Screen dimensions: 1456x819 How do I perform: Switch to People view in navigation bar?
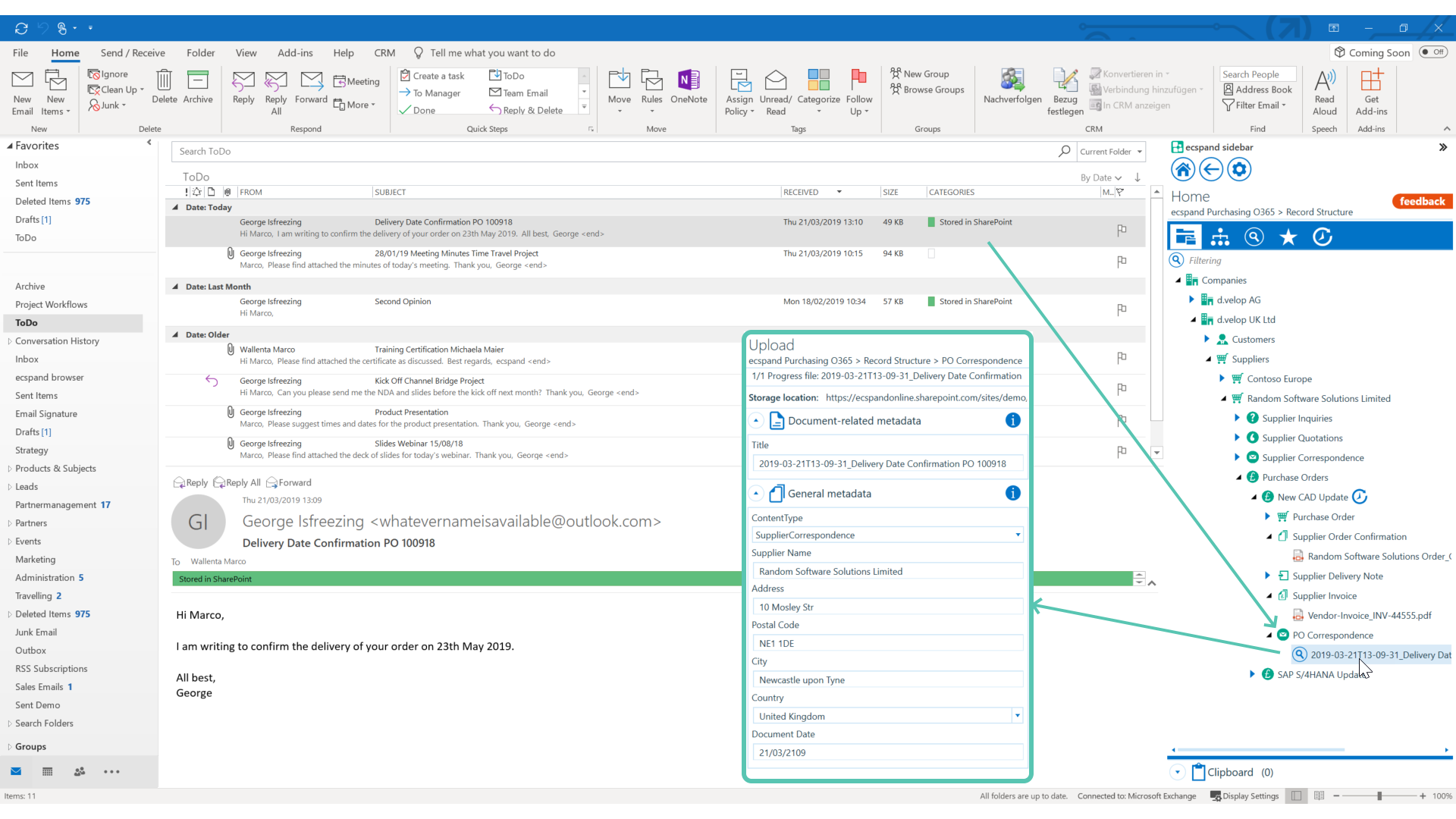80,771
